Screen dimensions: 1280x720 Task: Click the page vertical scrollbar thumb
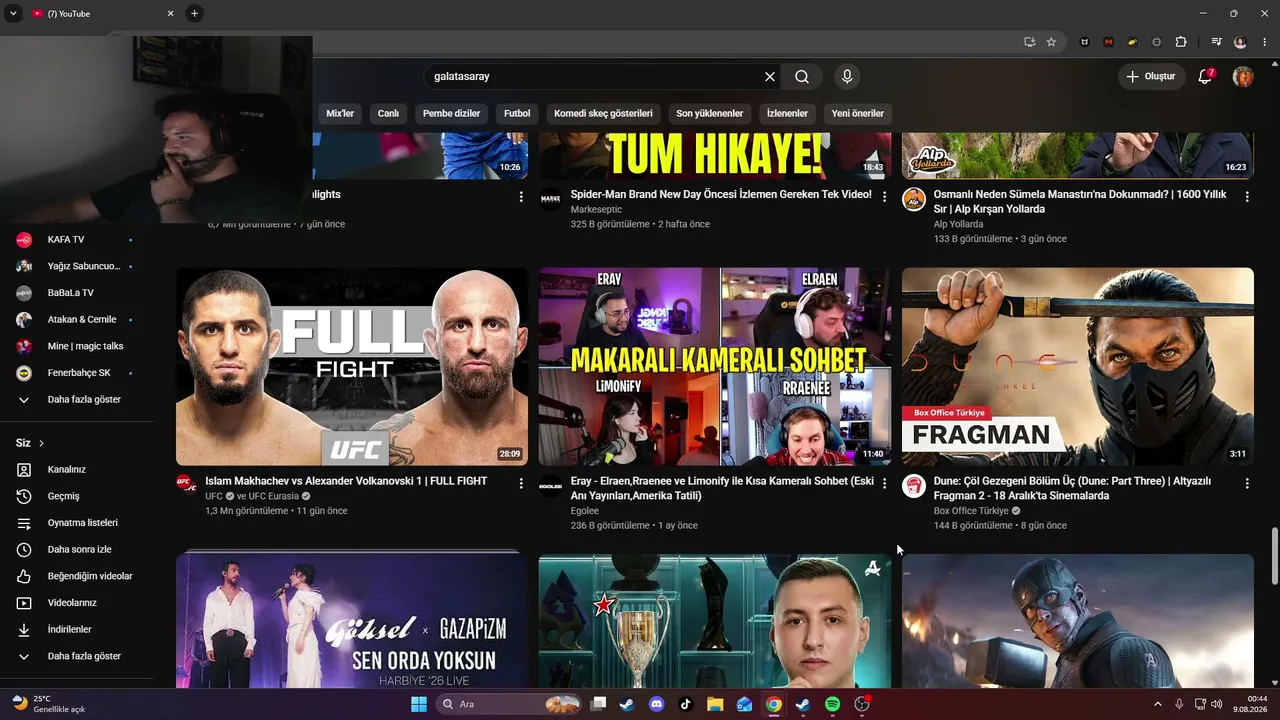coord(1274,556)
